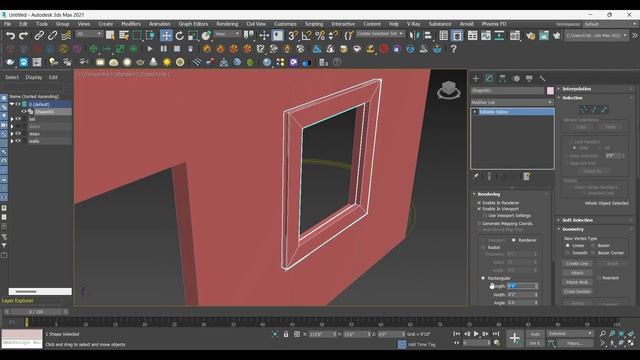Expand the Soft Selection rollout
Screen dimensions: 640x360
[x=577, y=220]
